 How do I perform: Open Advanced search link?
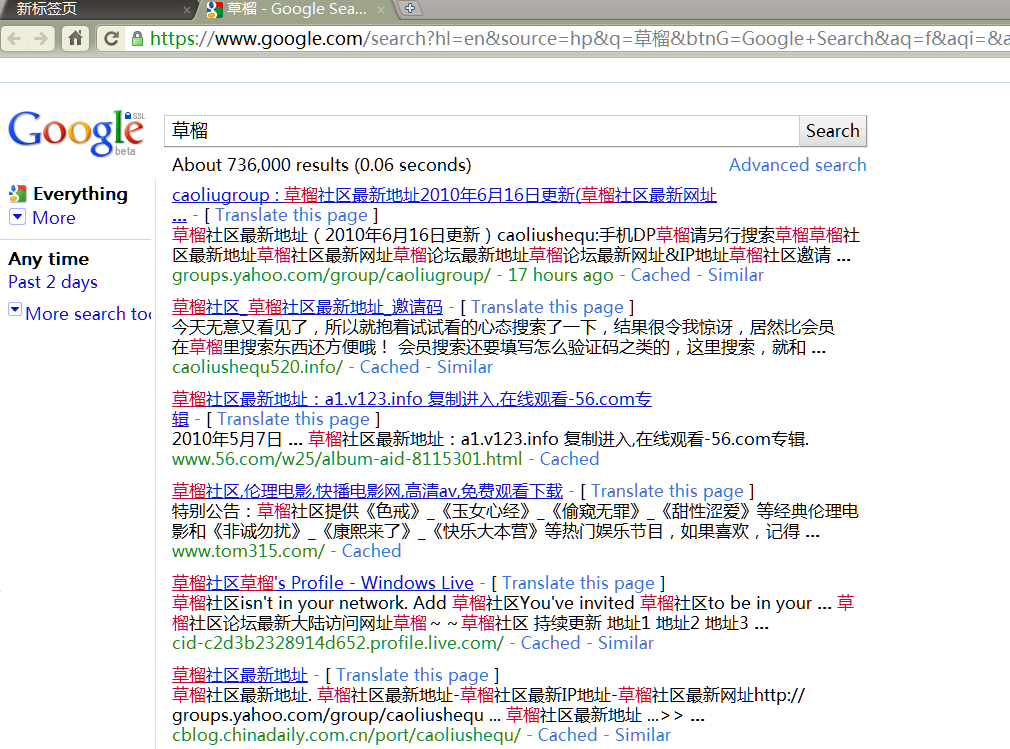[x=797, y=165]
